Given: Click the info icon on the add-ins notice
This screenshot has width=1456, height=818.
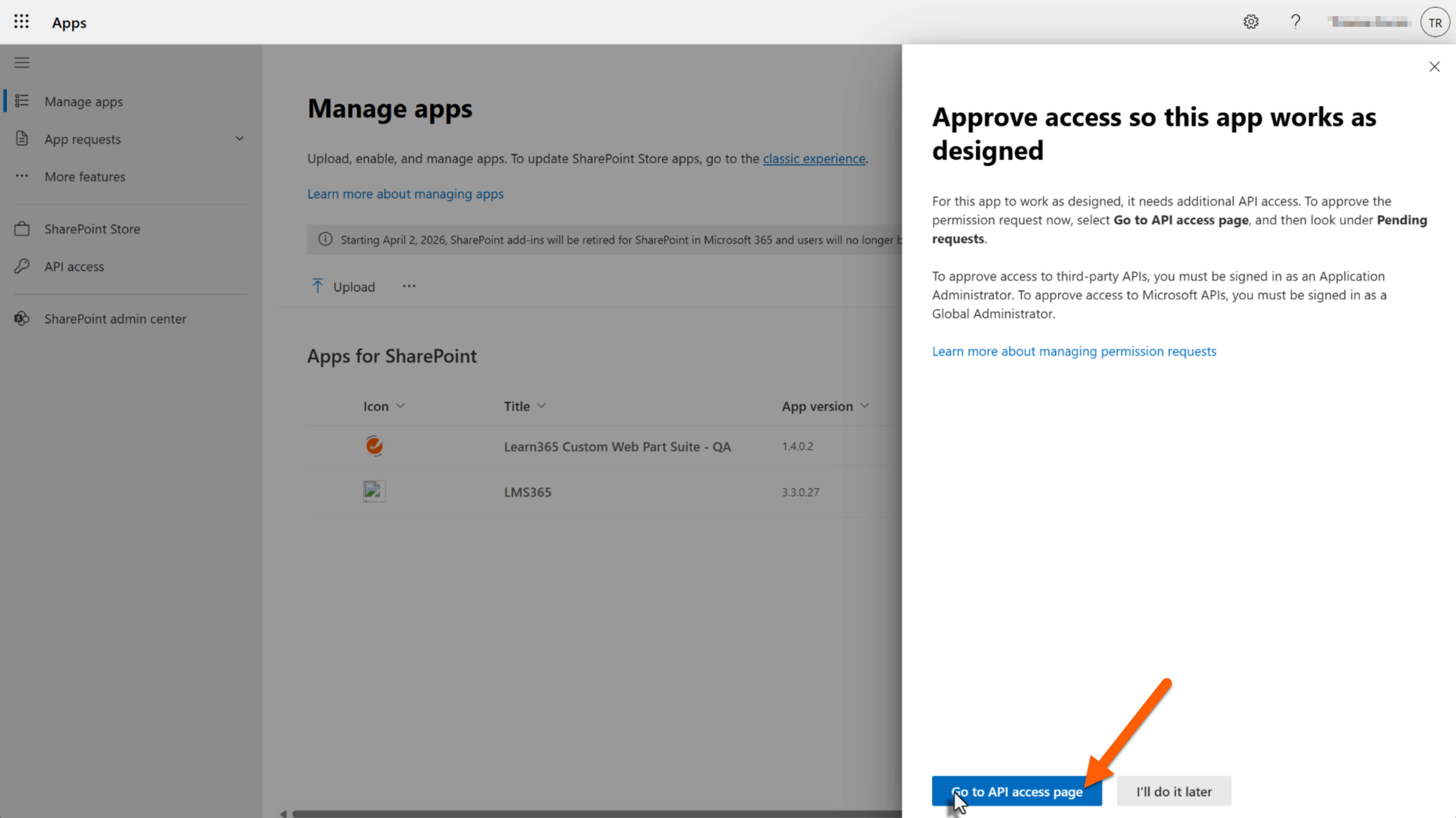Looking at the screenshot, I should [x=325, y=239].
